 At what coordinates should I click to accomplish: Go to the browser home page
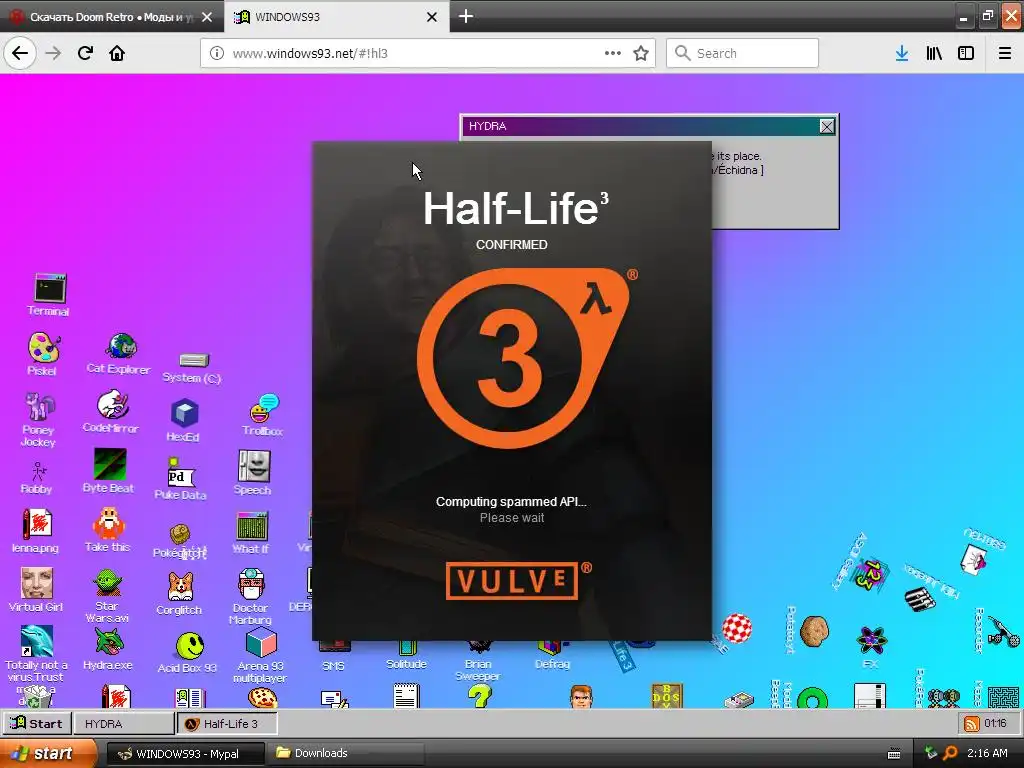(117, 53)
